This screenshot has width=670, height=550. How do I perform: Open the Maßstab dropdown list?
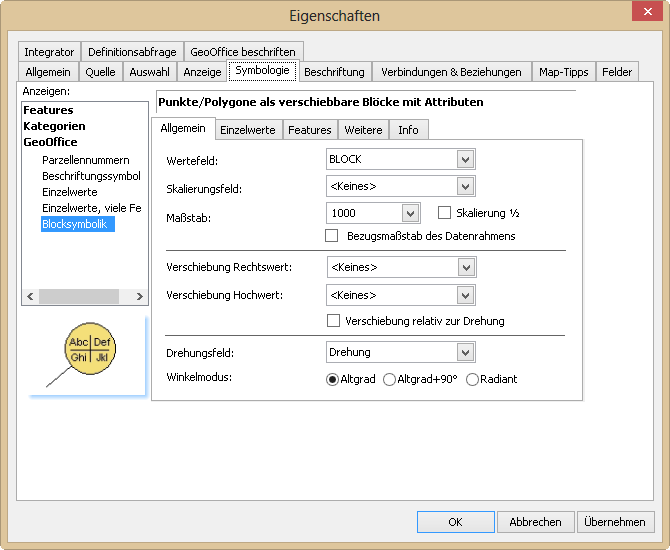coord(410,213)
